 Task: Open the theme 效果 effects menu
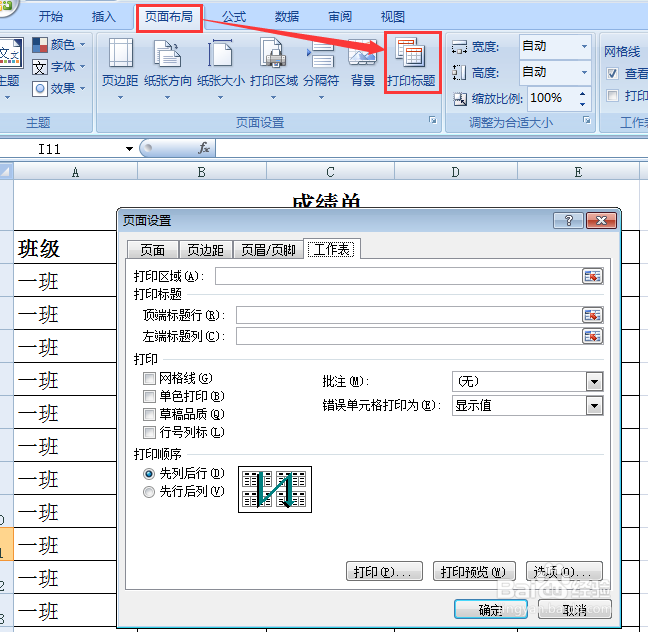59,88
